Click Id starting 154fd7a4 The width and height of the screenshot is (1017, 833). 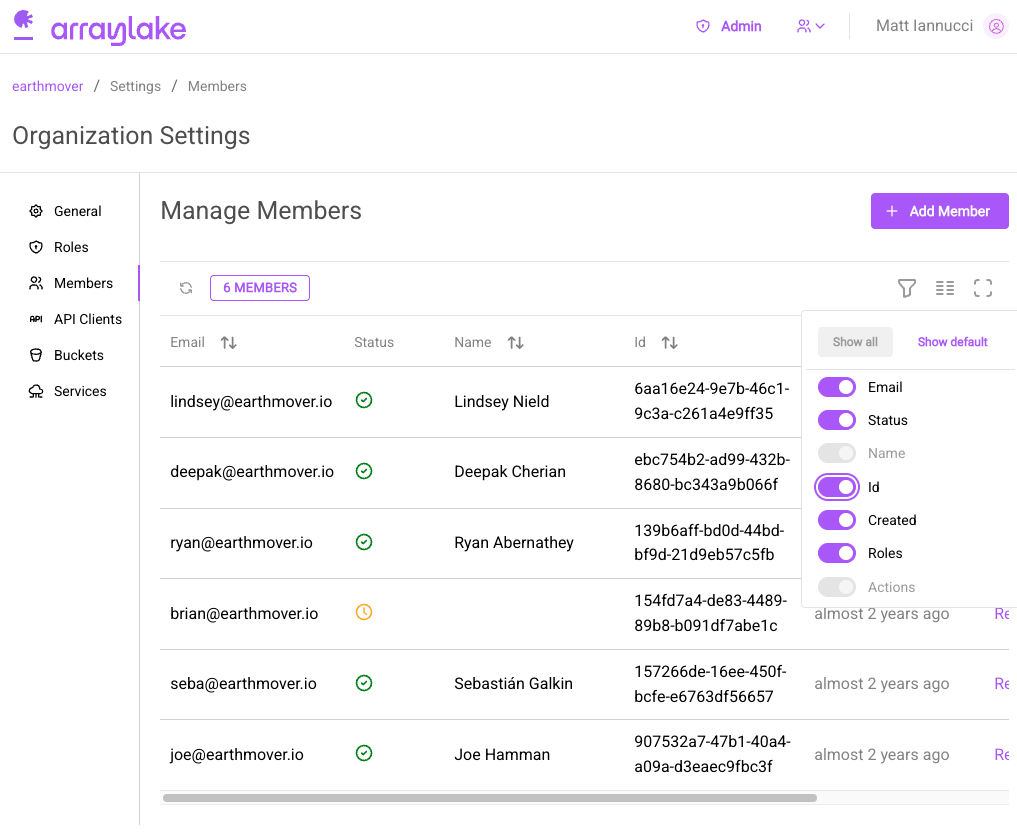click(x=710, y=613)
